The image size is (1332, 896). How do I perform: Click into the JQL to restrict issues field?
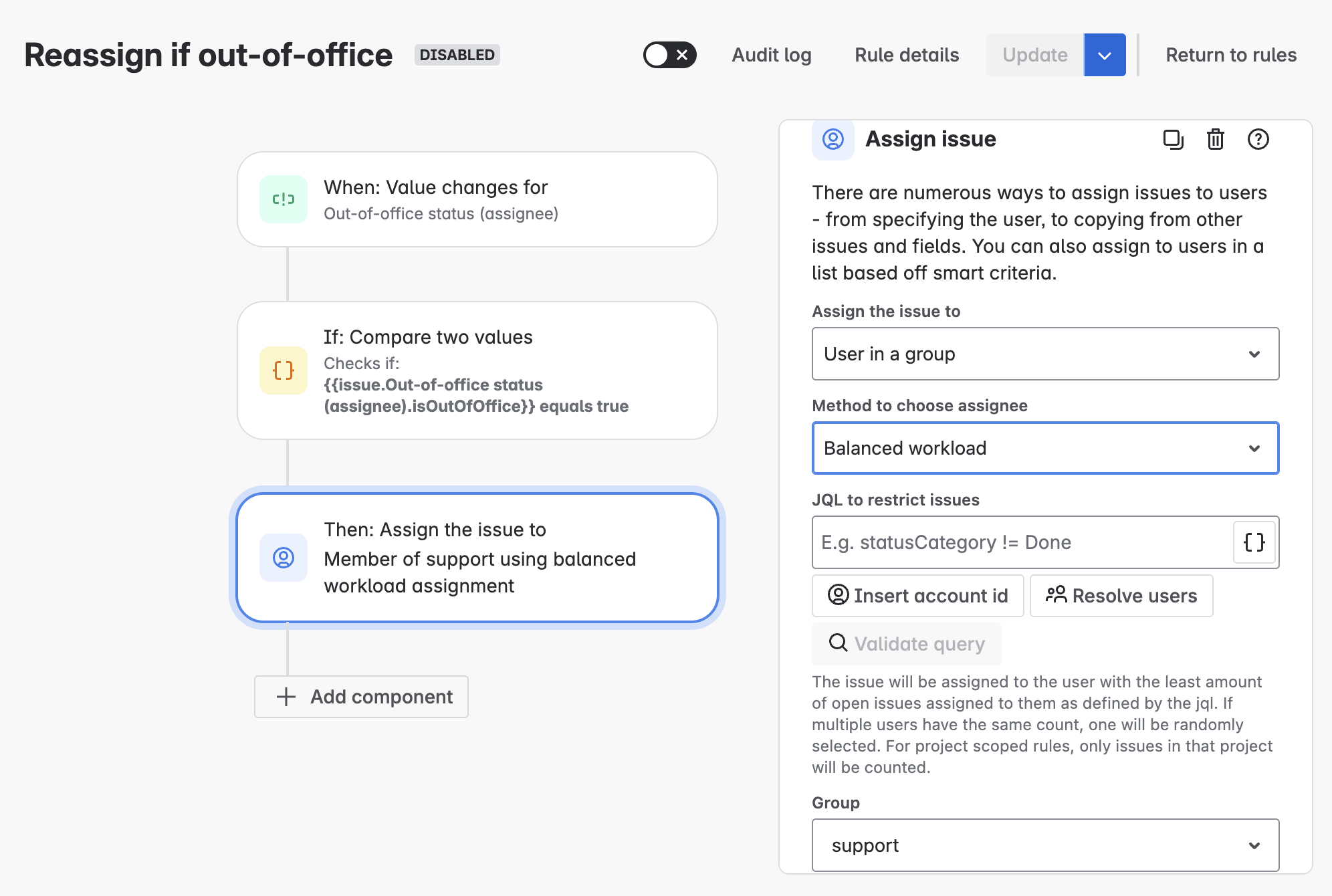pyautogui.click(x=1022, y=542)
